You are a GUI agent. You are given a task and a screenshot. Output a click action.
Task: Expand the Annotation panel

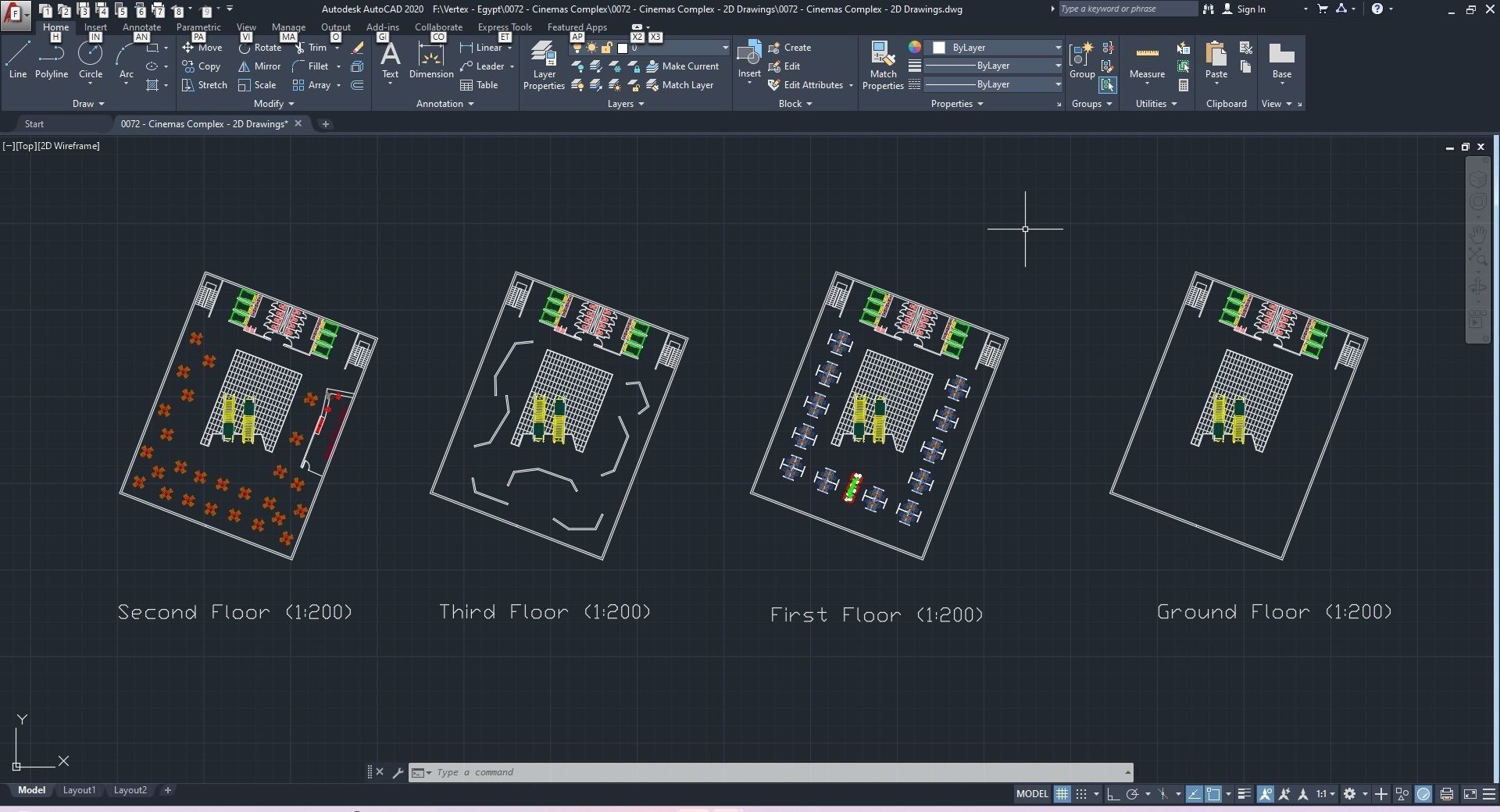[445, 104]
